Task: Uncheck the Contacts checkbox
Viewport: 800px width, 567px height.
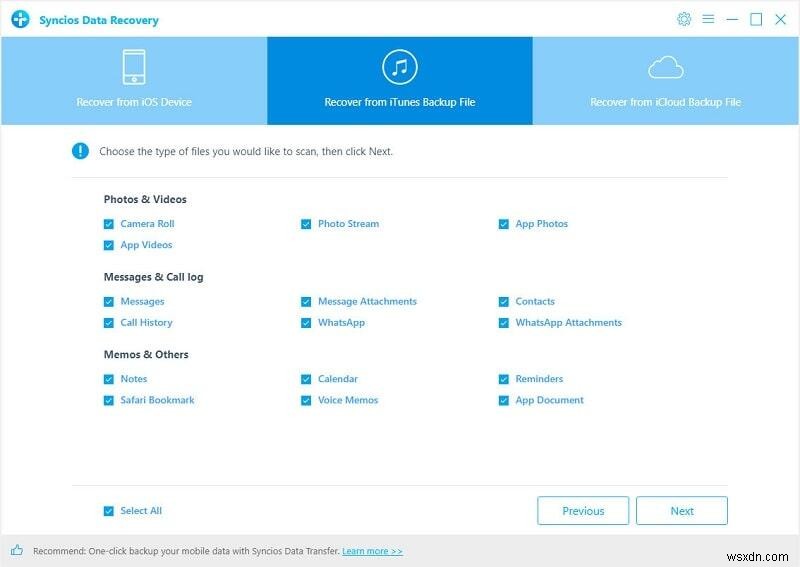Action: 504,302
